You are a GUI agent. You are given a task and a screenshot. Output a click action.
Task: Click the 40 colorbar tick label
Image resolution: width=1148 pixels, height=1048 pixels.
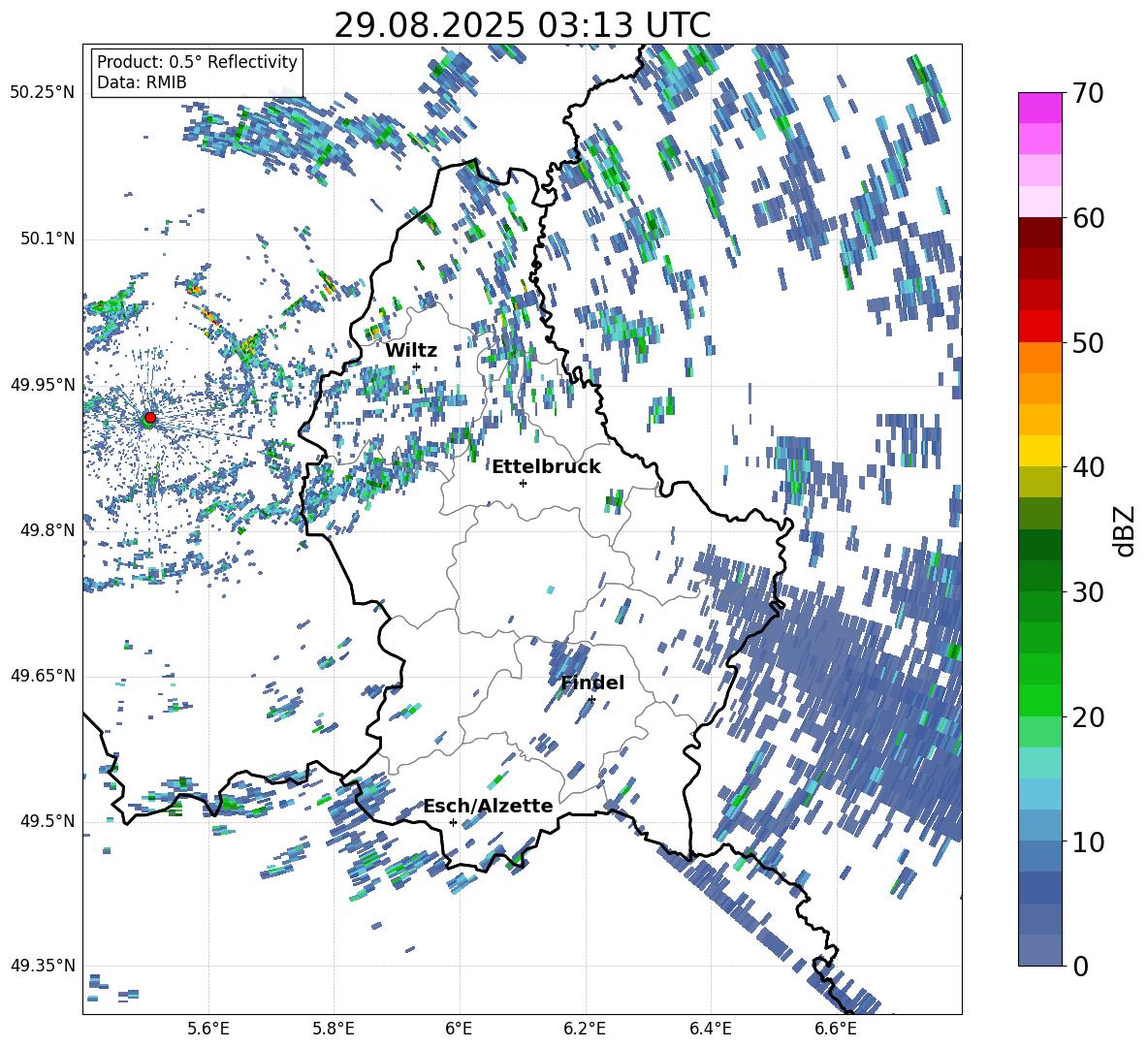pyautogui.click(x=1088, y=467)
